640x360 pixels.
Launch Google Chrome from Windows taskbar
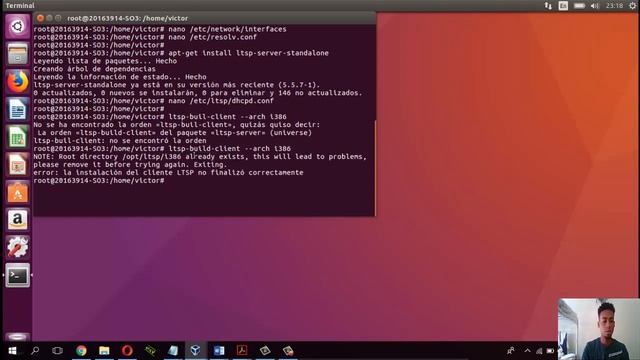(x=81, y=351)
